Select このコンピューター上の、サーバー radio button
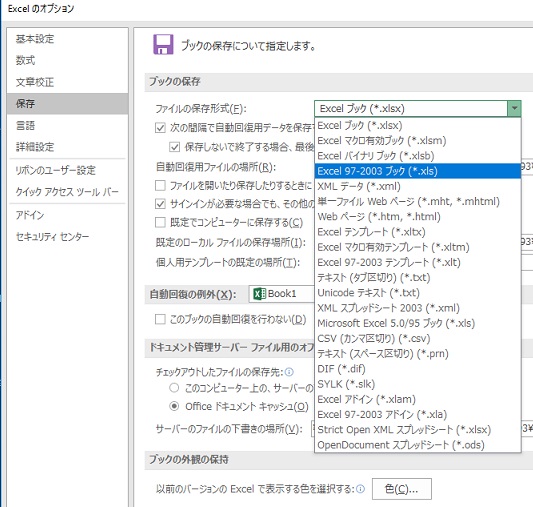The image size is (533, 507). tap(174, 388)
